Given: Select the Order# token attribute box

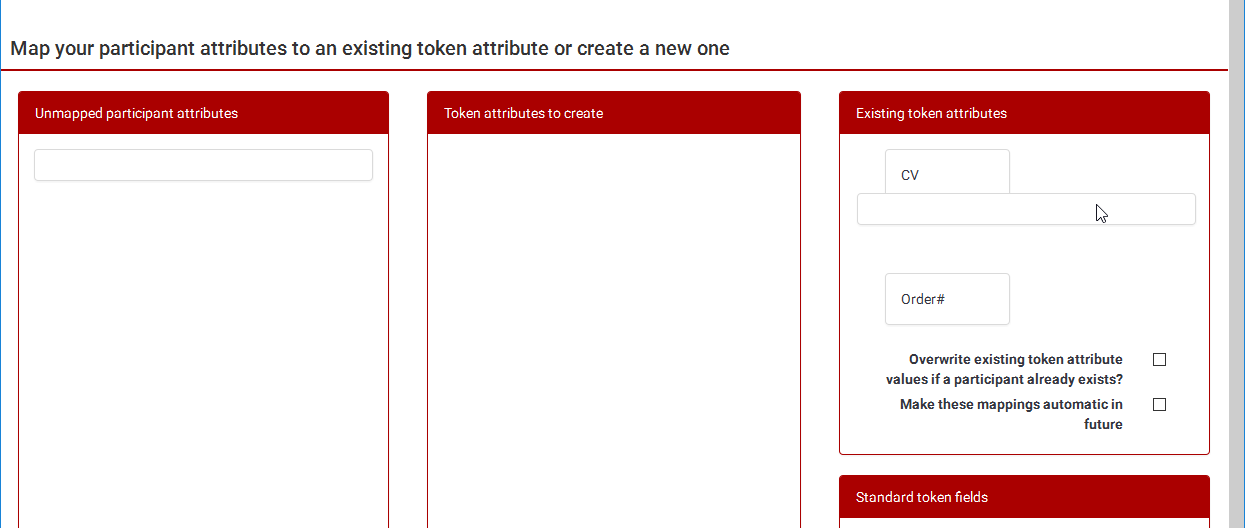Looking at the screenshot, I should (947, 299).
